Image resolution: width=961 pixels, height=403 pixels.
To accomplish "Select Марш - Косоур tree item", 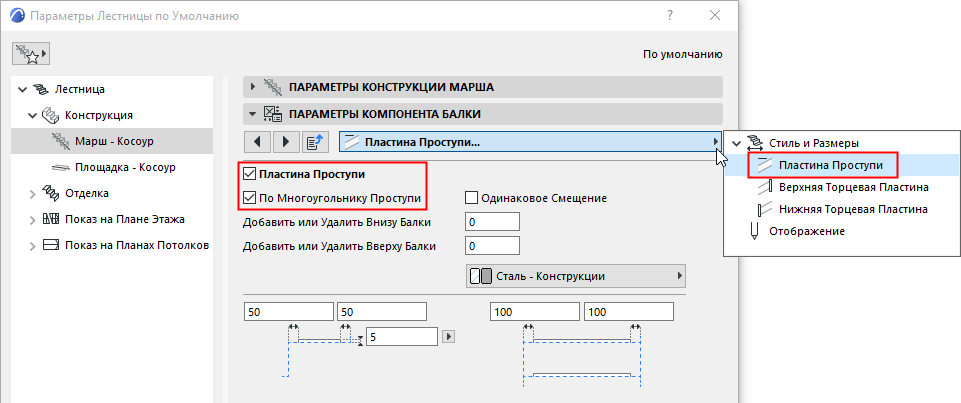I will coord(114,141).
